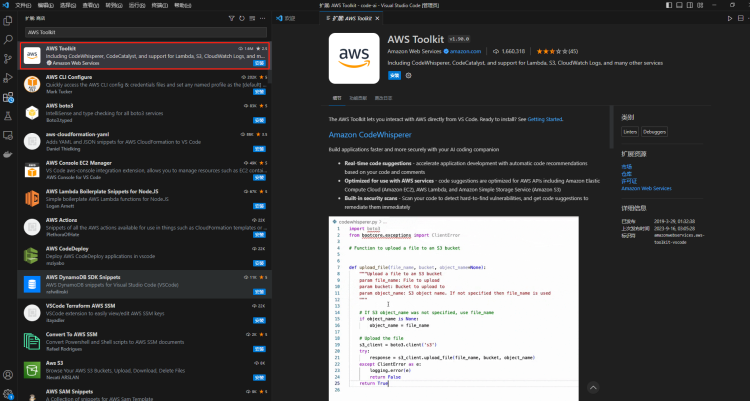Screen dimensions: 750x401
Task: Open extensions views and more actions menu
Action: coord(262,18)
